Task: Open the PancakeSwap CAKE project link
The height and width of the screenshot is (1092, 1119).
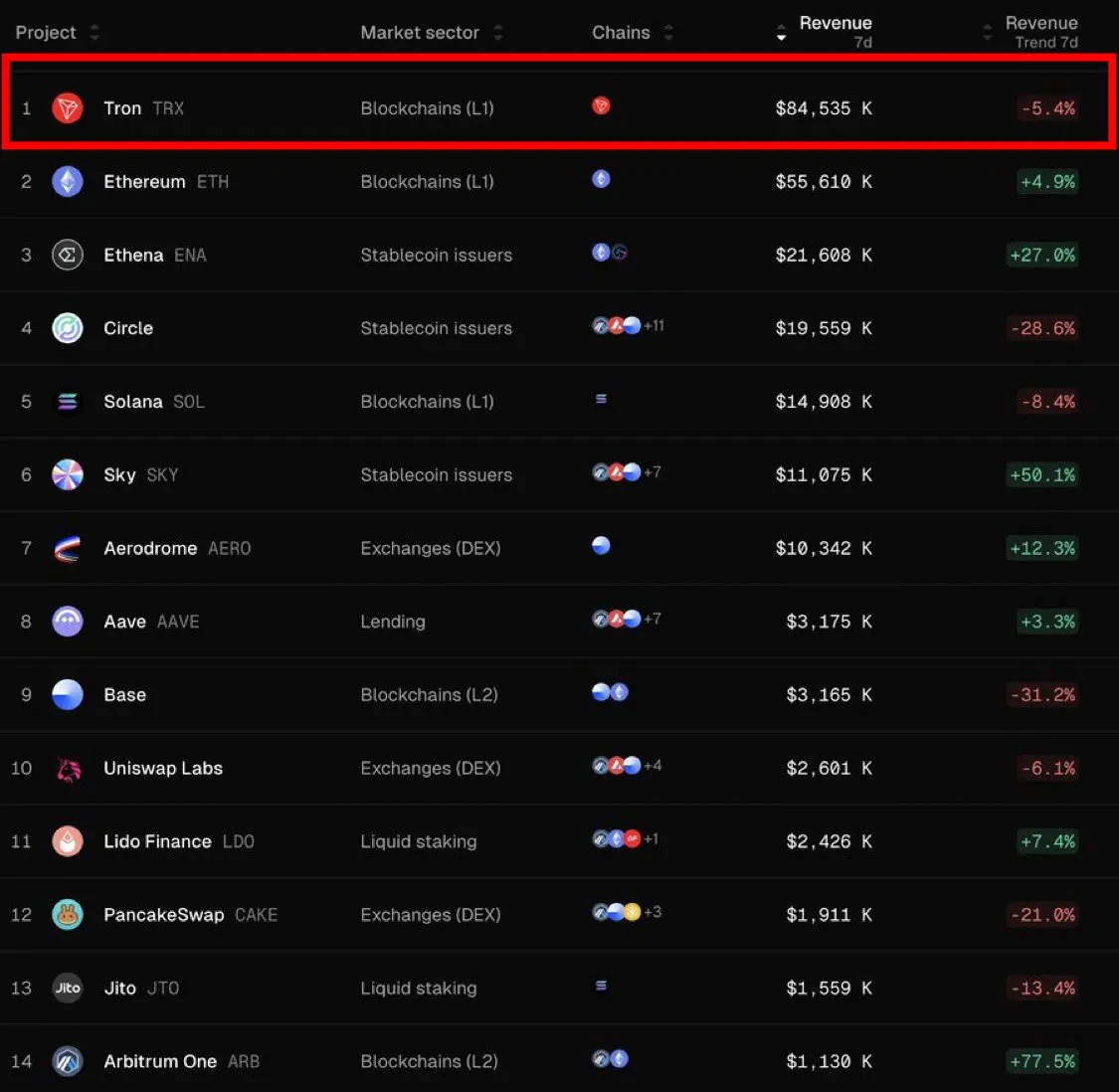Action: click(x=191, y=915)
